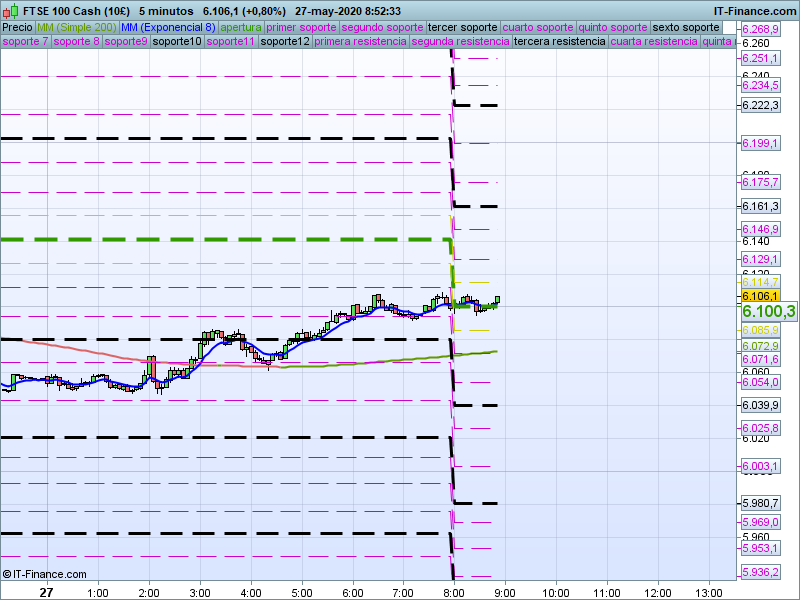Click the '5 minutos' timeframe text in header

coord(166,10)
